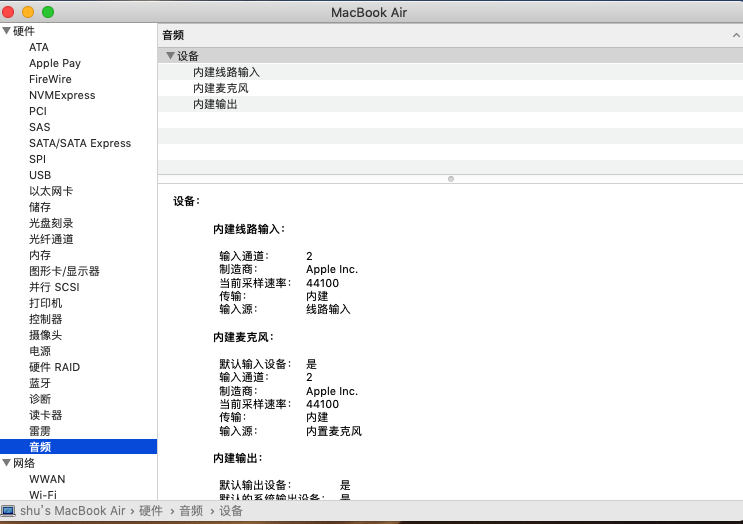This screenshot has width=743, height=524.
Task: Collapse the 网络 section in sidebar
Action: (x=7, y=463)
